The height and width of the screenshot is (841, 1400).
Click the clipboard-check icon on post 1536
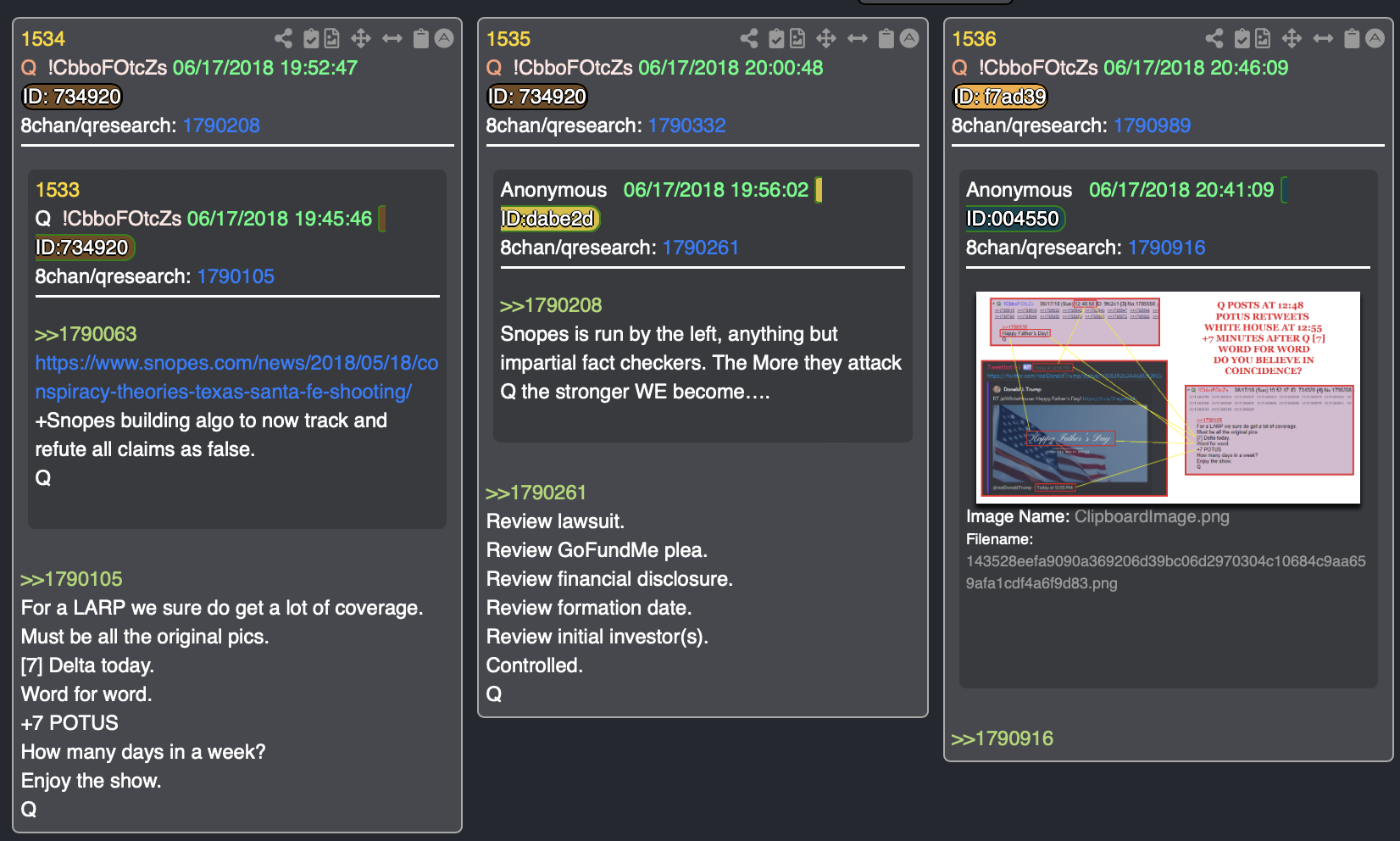[1242, 38]
